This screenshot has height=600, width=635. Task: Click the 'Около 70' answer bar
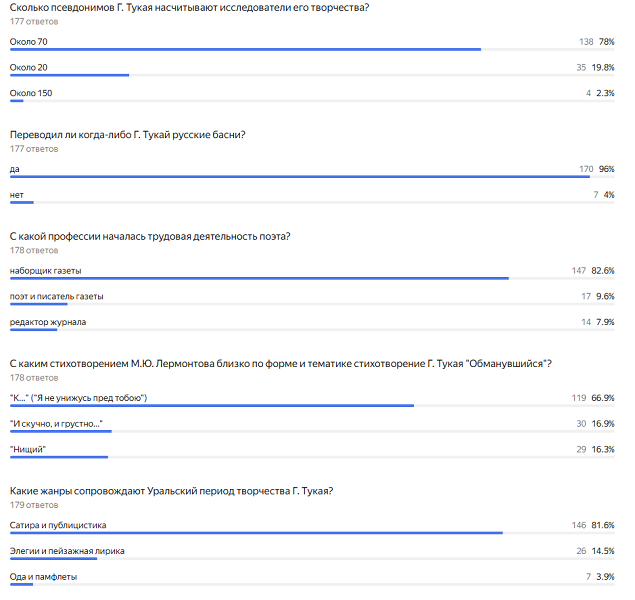(x=245, y=48)
